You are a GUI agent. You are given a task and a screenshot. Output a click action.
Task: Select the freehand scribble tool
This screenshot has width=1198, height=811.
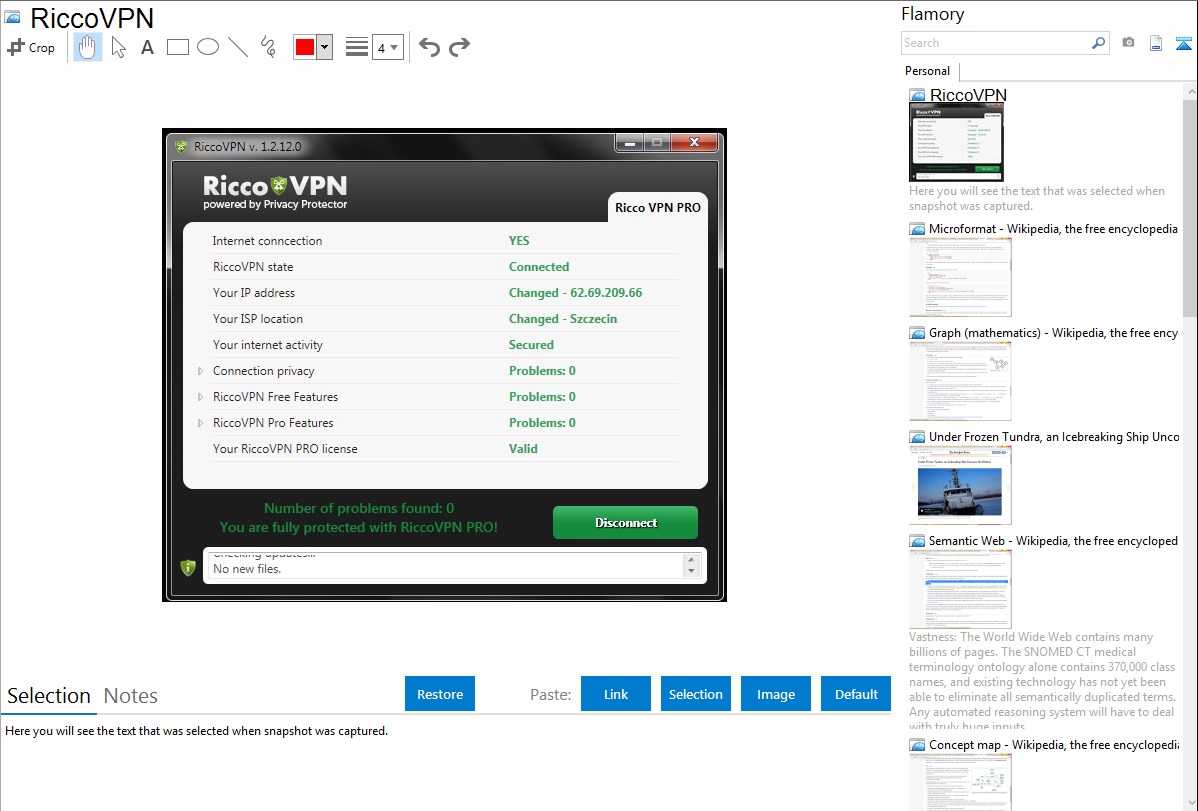tap(268, 47)
